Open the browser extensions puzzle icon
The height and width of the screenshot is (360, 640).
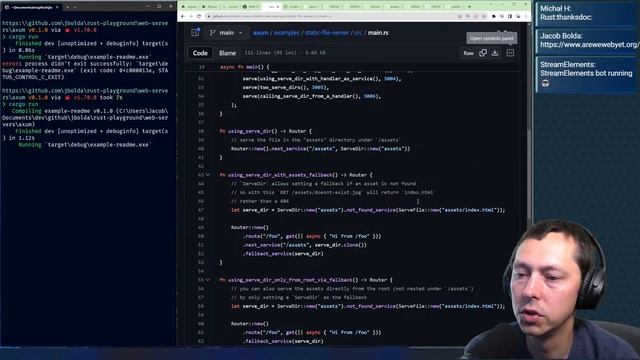[493, 16]
